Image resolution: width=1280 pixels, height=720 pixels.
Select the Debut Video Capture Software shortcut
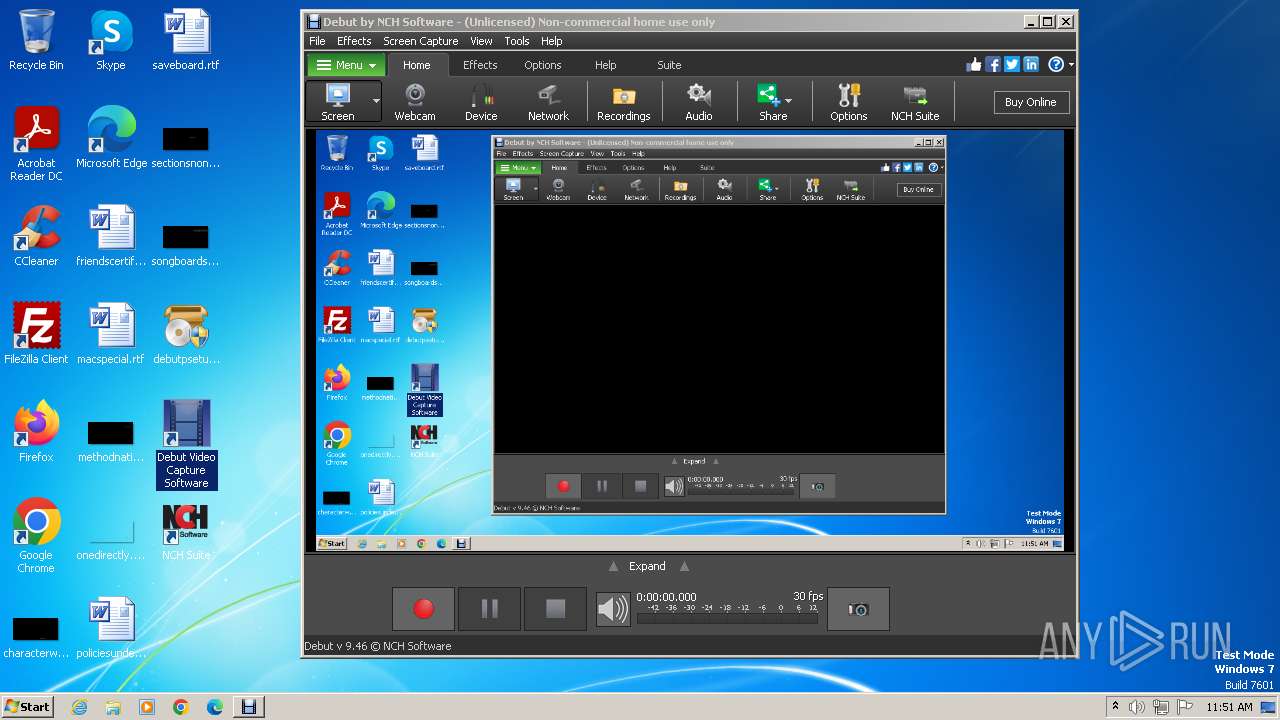coord(186,444)
